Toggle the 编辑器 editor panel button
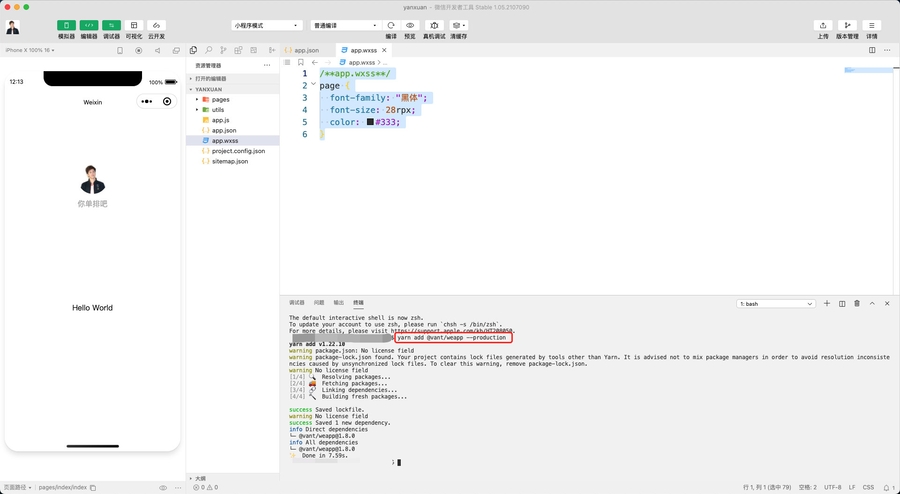The image size is (900, 494). coord(89,25)
